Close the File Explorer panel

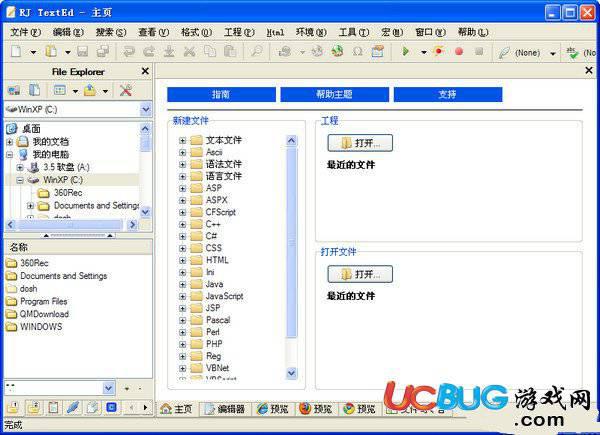coord(145,71)
